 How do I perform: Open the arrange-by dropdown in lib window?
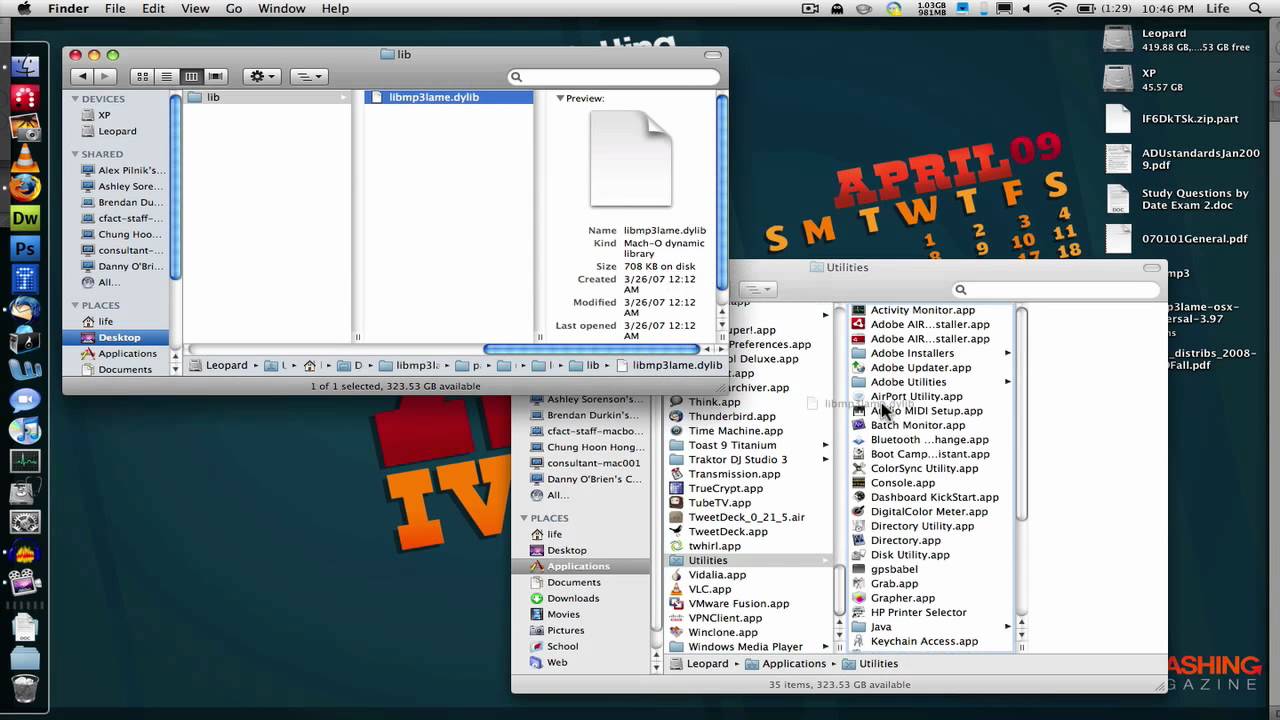point(308,76)
